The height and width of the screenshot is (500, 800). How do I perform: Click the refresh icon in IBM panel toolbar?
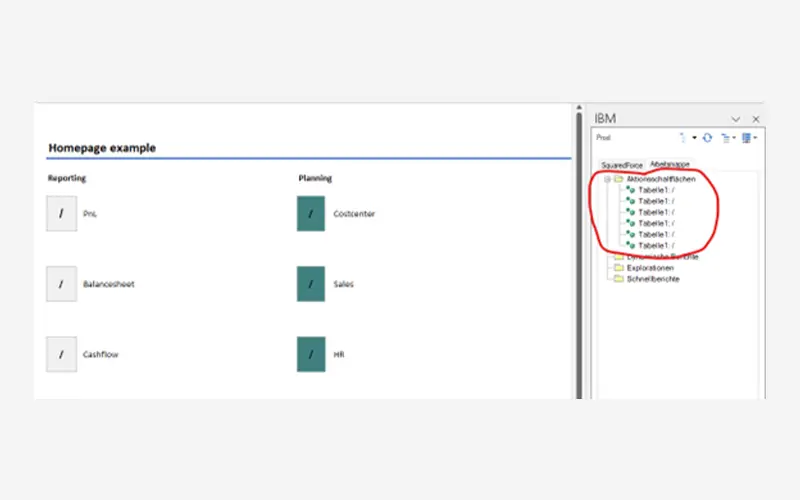click(x=707, y=138)
